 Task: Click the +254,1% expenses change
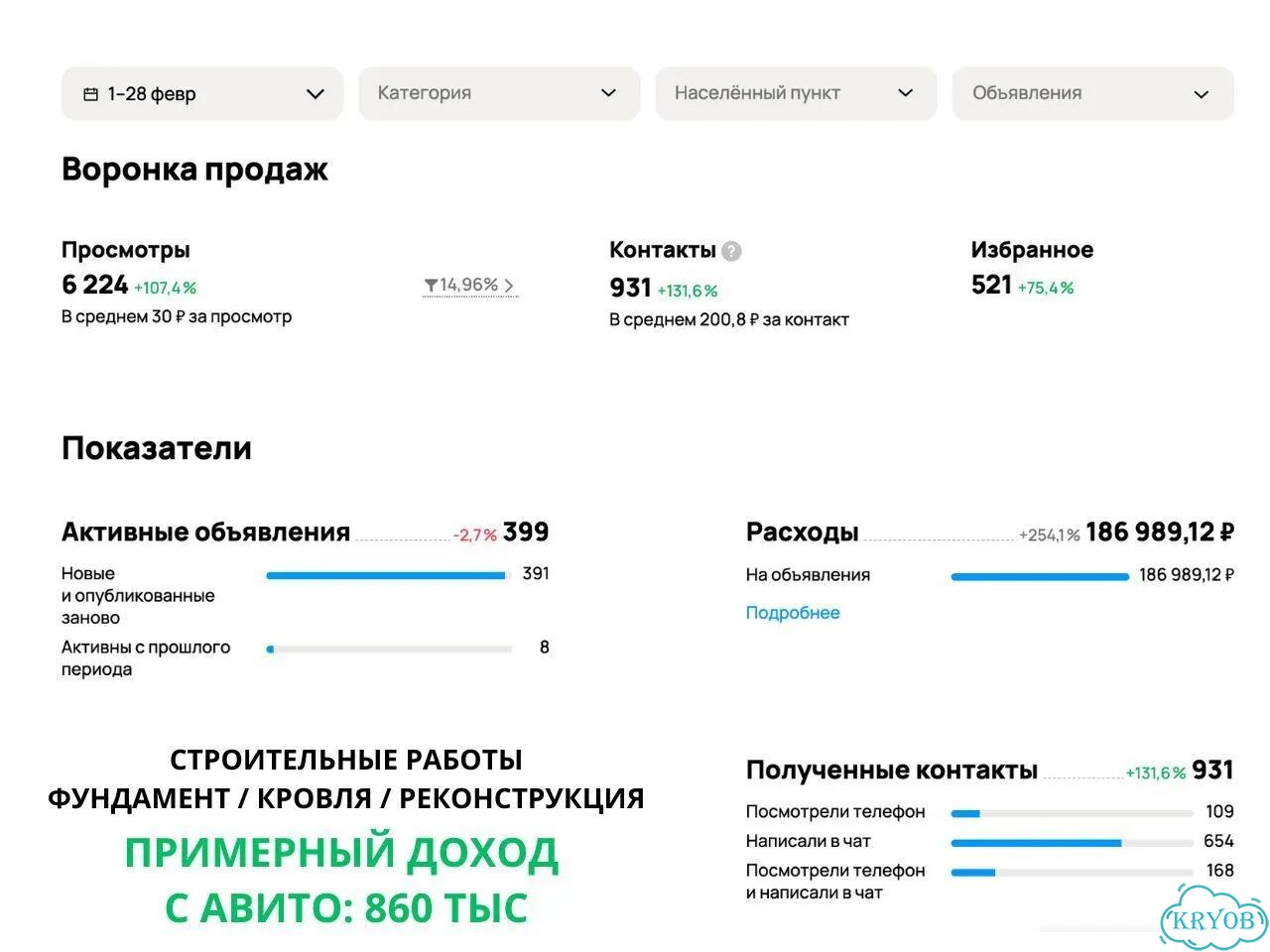pyautogui.click(x=1050, y=535)
